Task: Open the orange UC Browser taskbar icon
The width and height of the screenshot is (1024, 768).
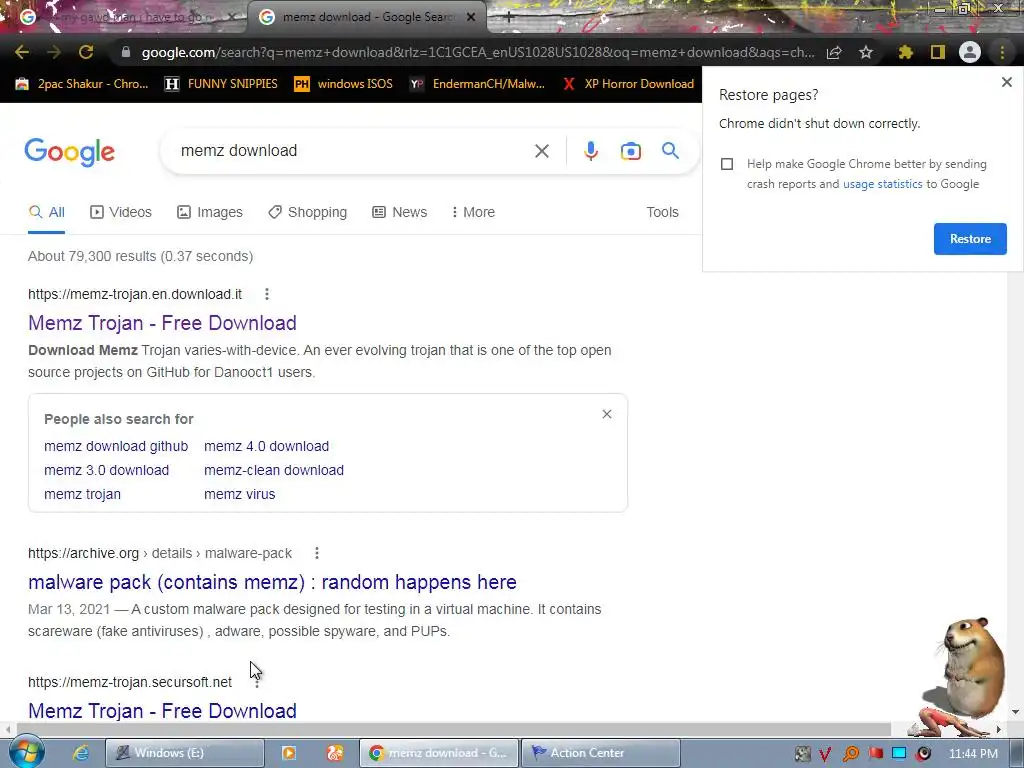Action: 335,753
